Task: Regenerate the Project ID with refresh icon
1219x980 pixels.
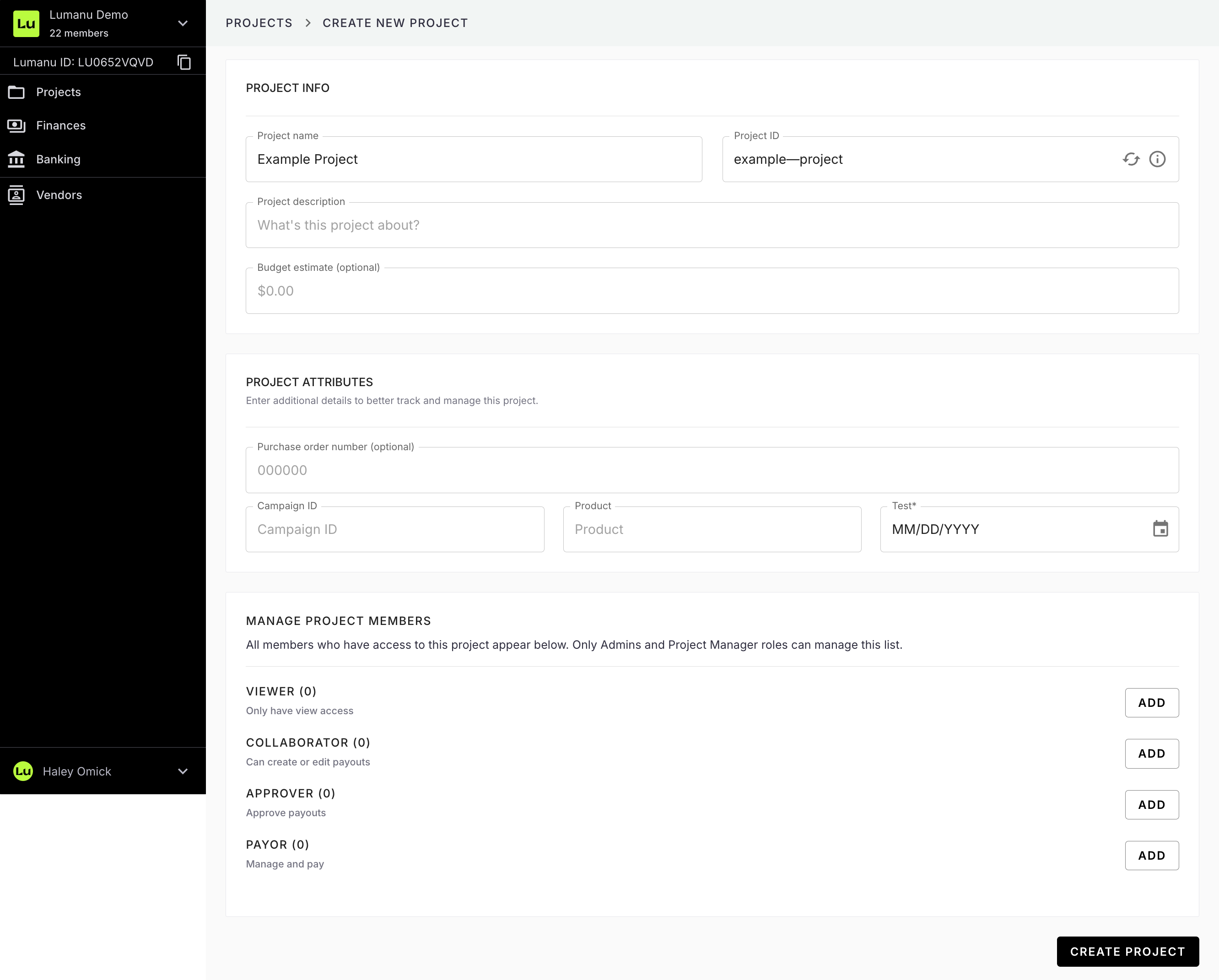Action: 1131,159
